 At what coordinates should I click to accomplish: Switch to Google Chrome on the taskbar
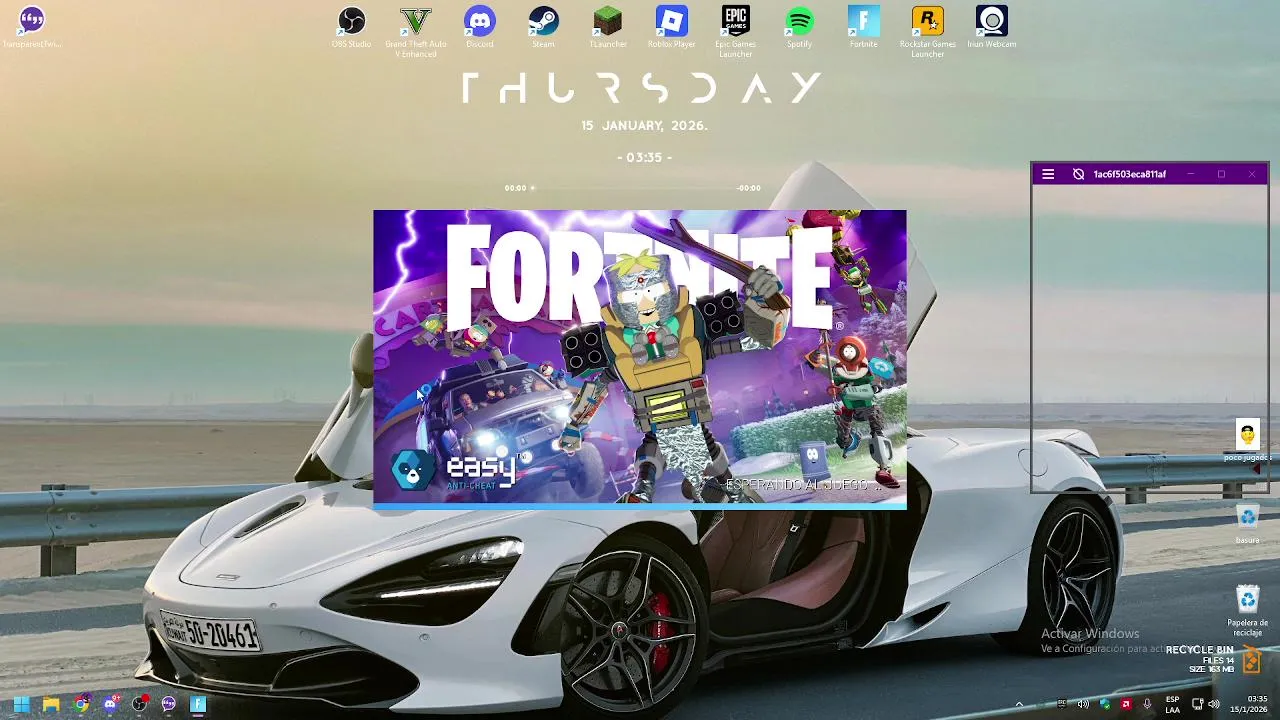tap(81, 704)
